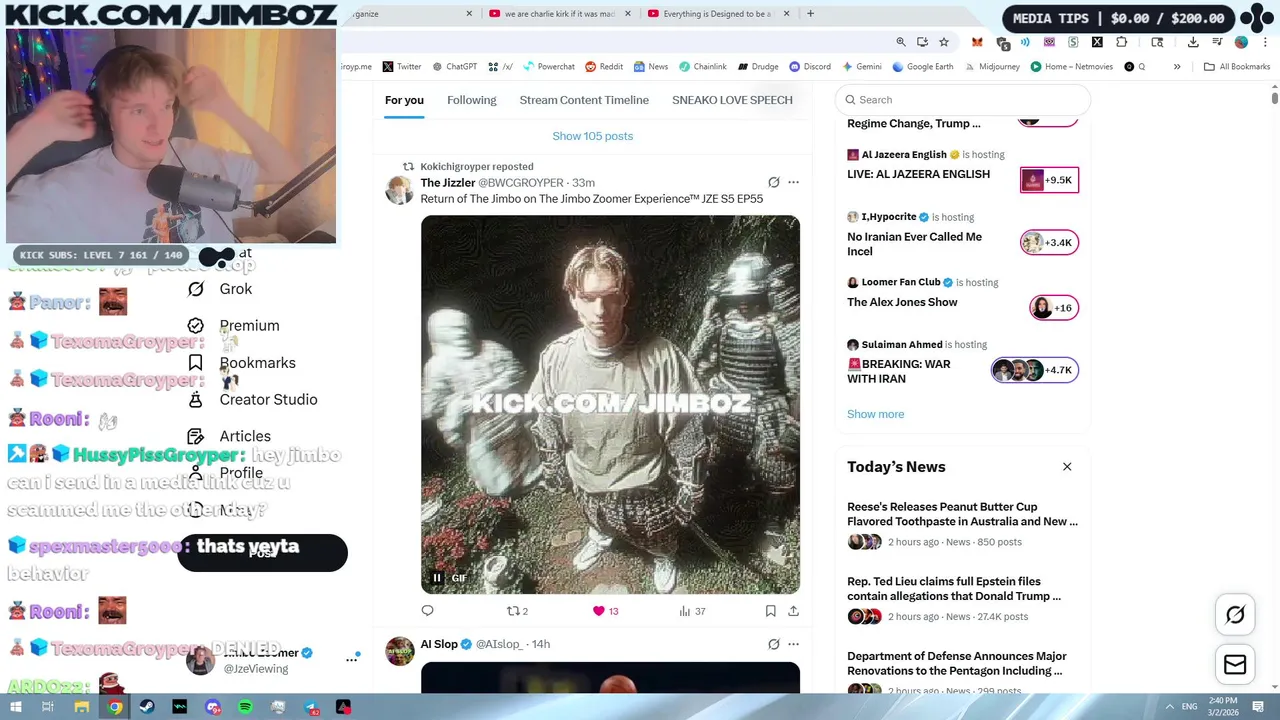Open the Twitter bookmark
Image resolution: width=1280 pixels, height=720 pixels.
(x=402, y=67)
